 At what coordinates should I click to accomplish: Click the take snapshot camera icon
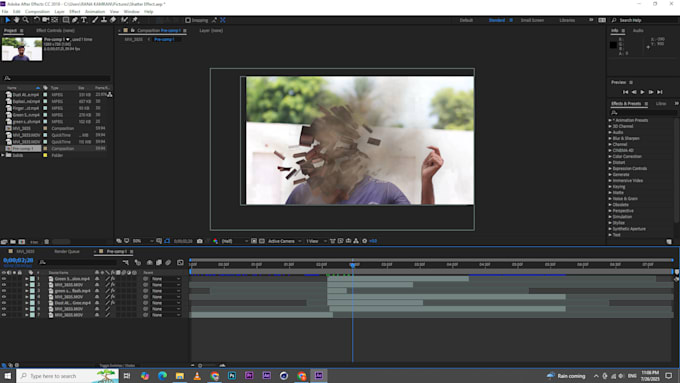(x=199, y=241)
